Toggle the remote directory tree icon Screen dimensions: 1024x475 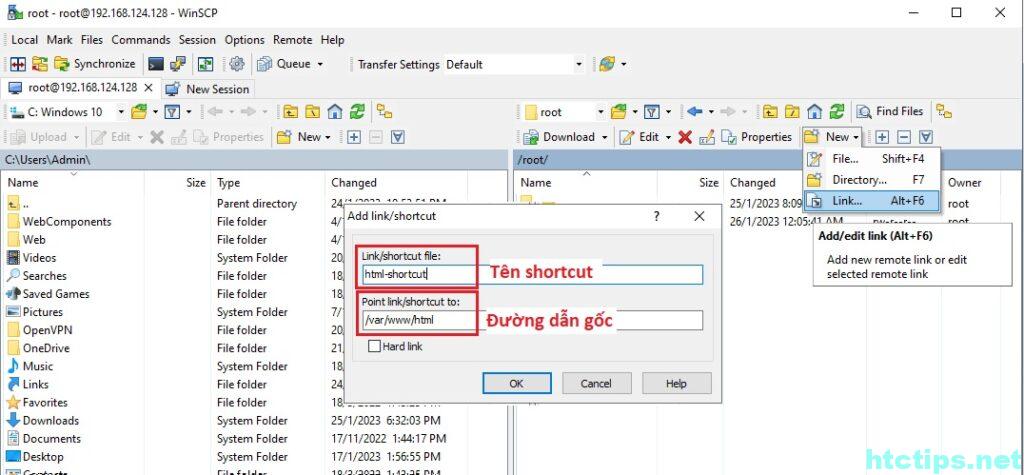[944, 112]
